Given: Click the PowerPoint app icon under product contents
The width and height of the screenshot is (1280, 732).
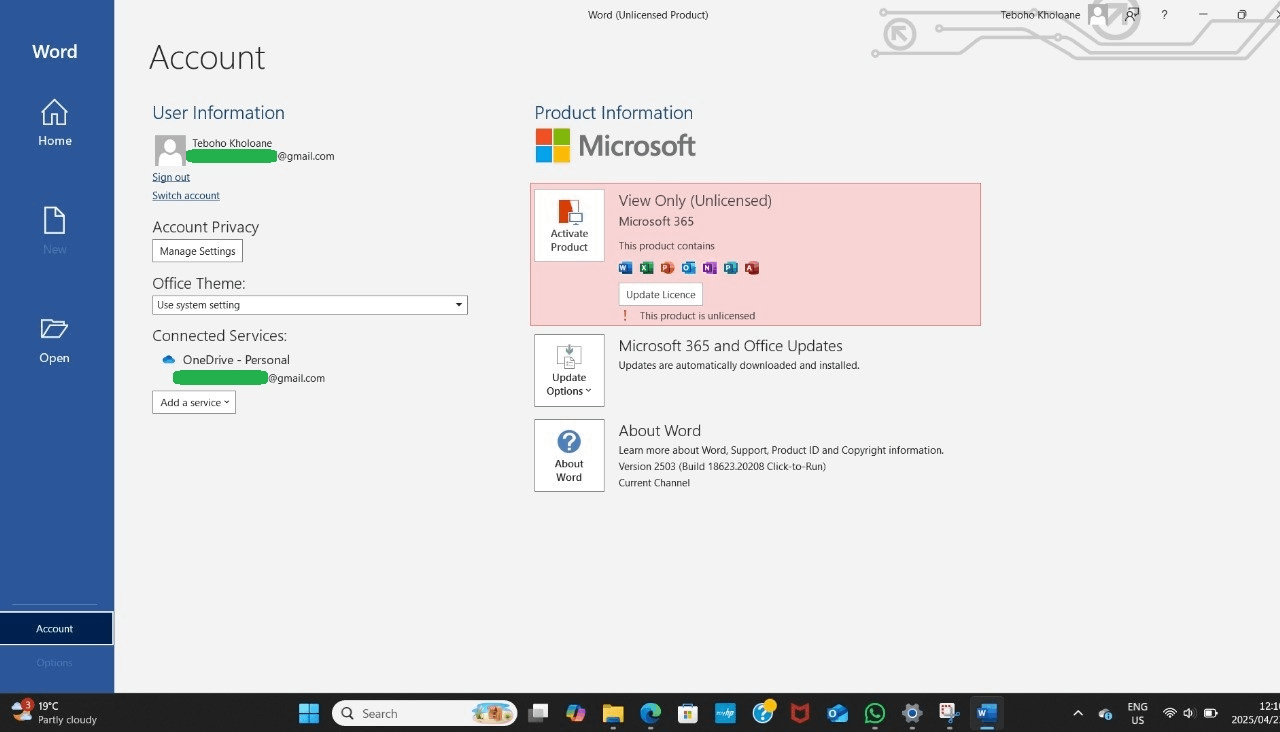Looking at the screenshot, I should [667, 267].
